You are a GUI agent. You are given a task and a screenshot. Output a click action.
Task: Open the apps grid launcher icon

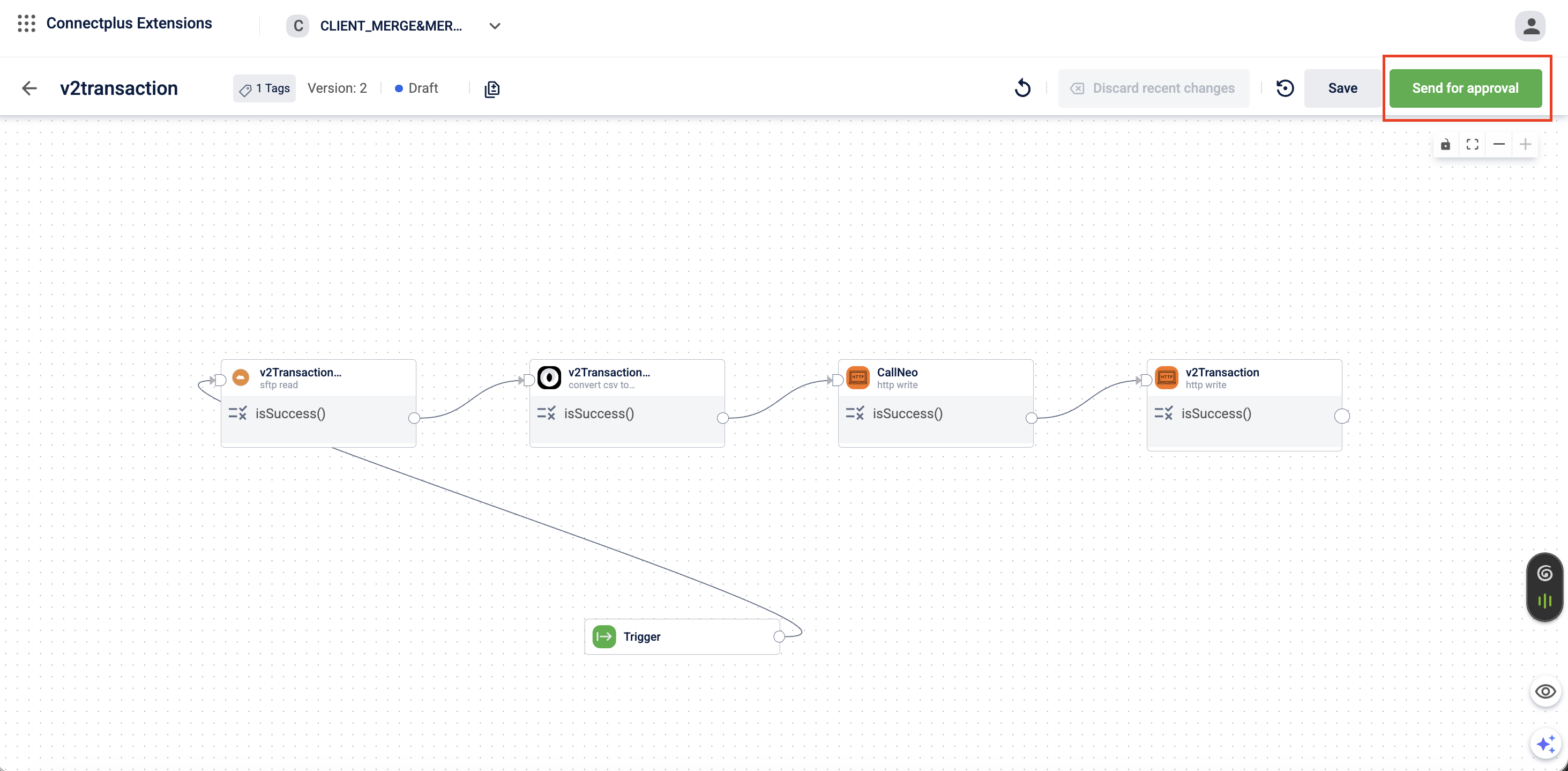26,24
